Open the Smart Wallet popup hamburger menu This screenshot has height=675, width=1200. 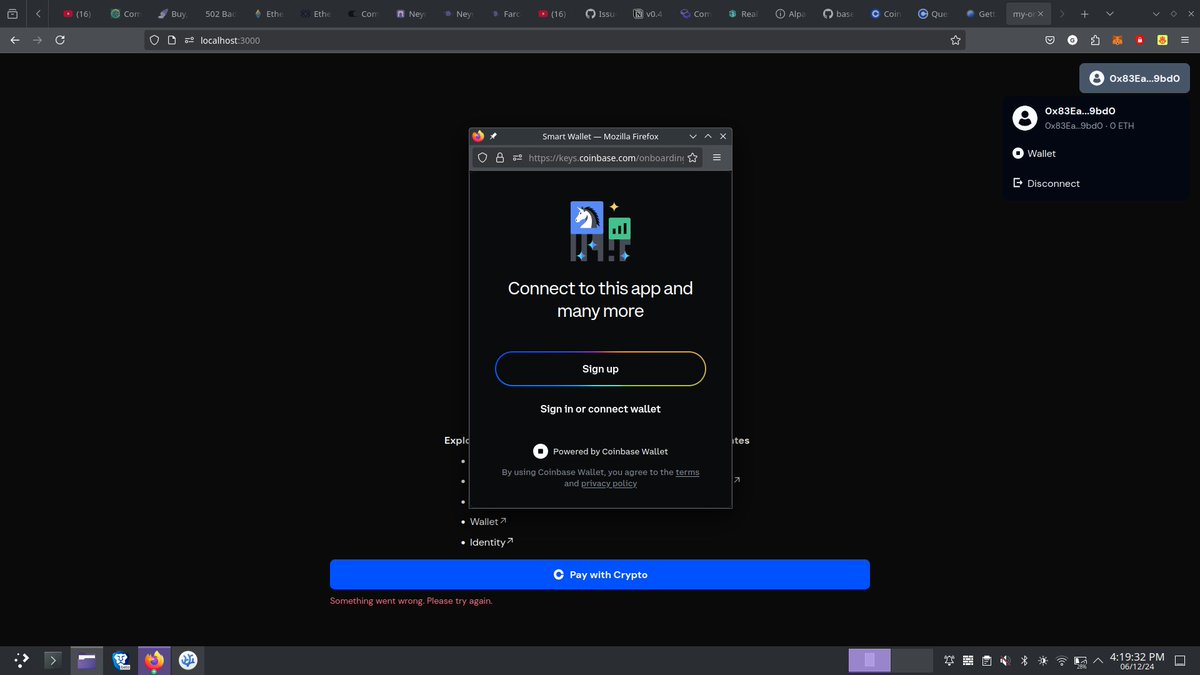[716, 158]
